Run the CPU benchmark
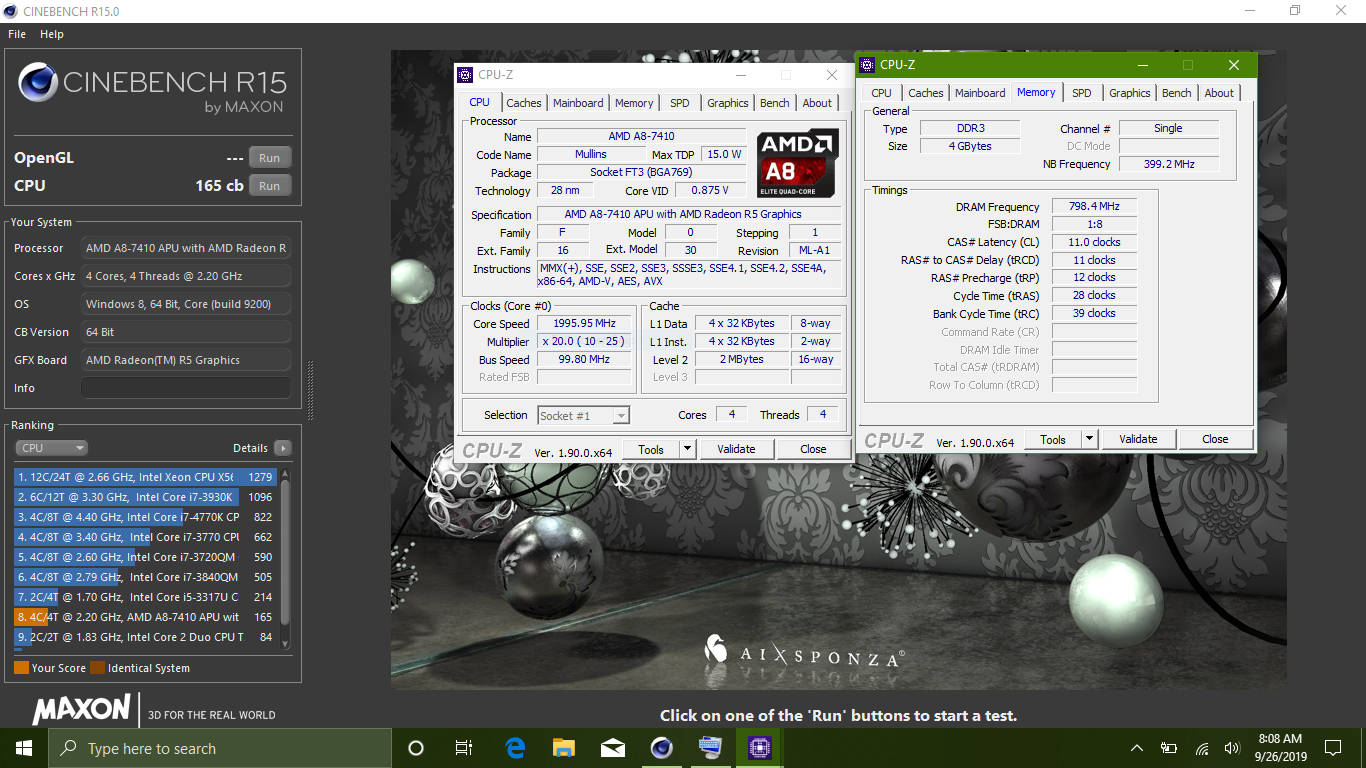This screenshot has height=768, width=1366. (269, 185)
